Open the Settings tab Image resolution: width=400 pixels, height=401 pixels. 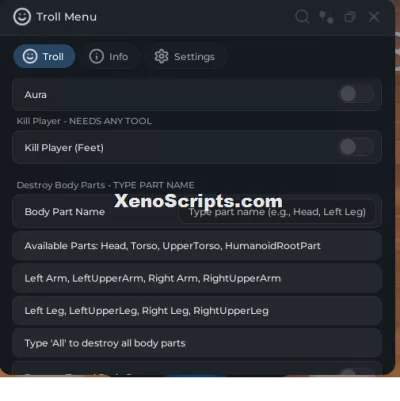(x=186, y=56)
